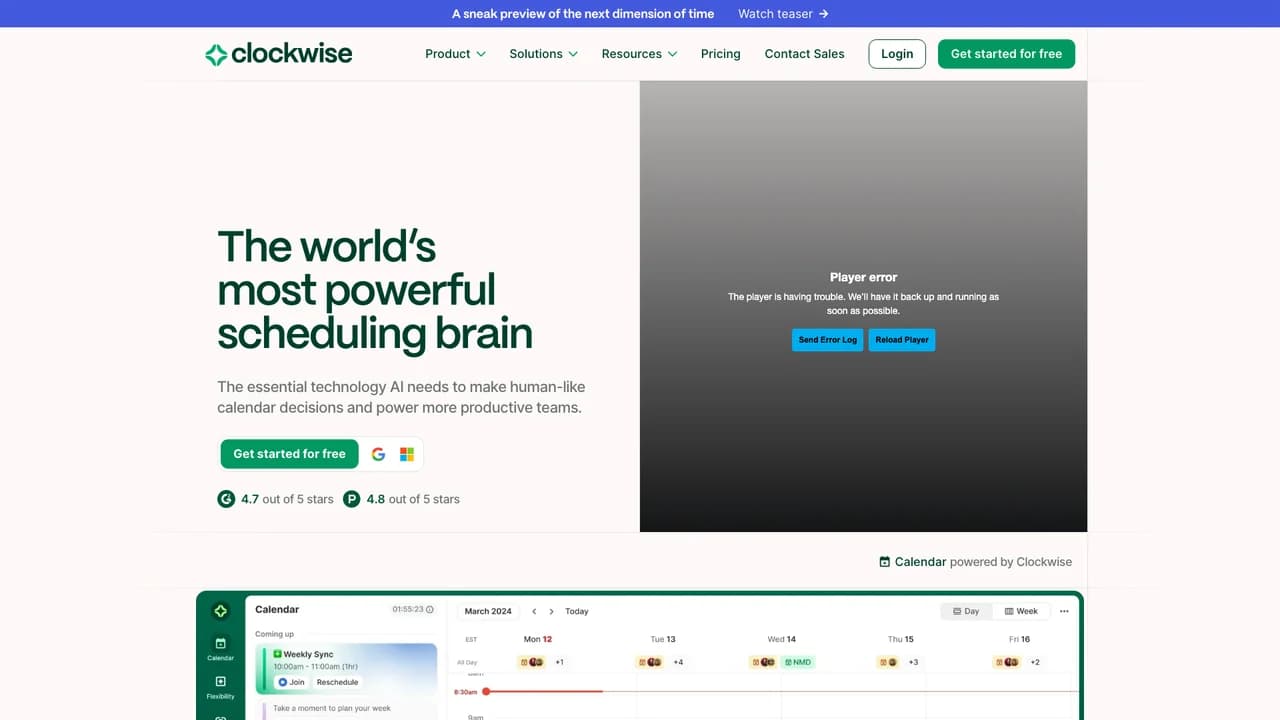Click the Product Hunt rating badge icon
Viewport: 1280px width, 720px height.
[x=351, y=499]
